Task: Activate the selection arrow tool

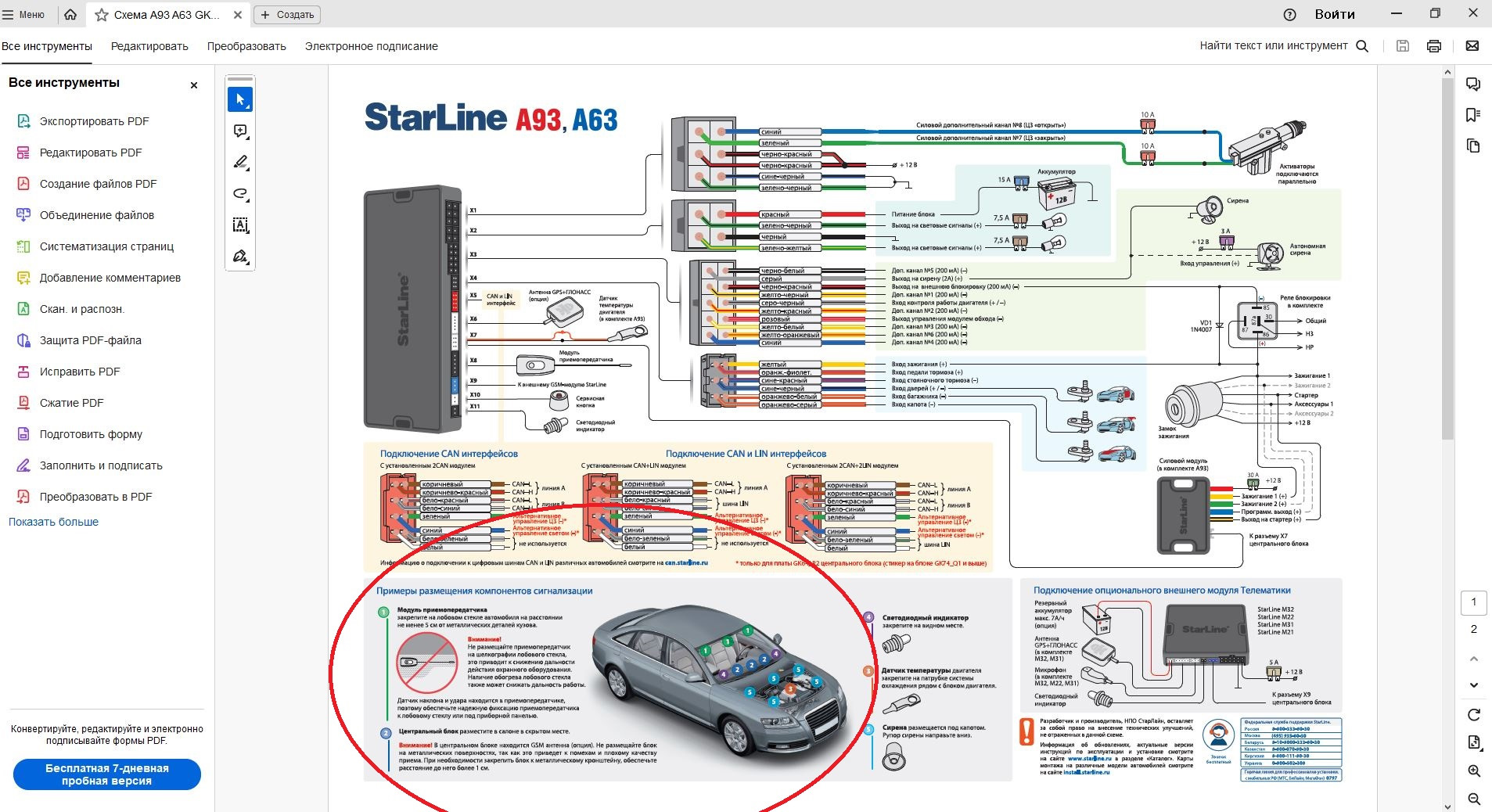Action: coord(240,100)
